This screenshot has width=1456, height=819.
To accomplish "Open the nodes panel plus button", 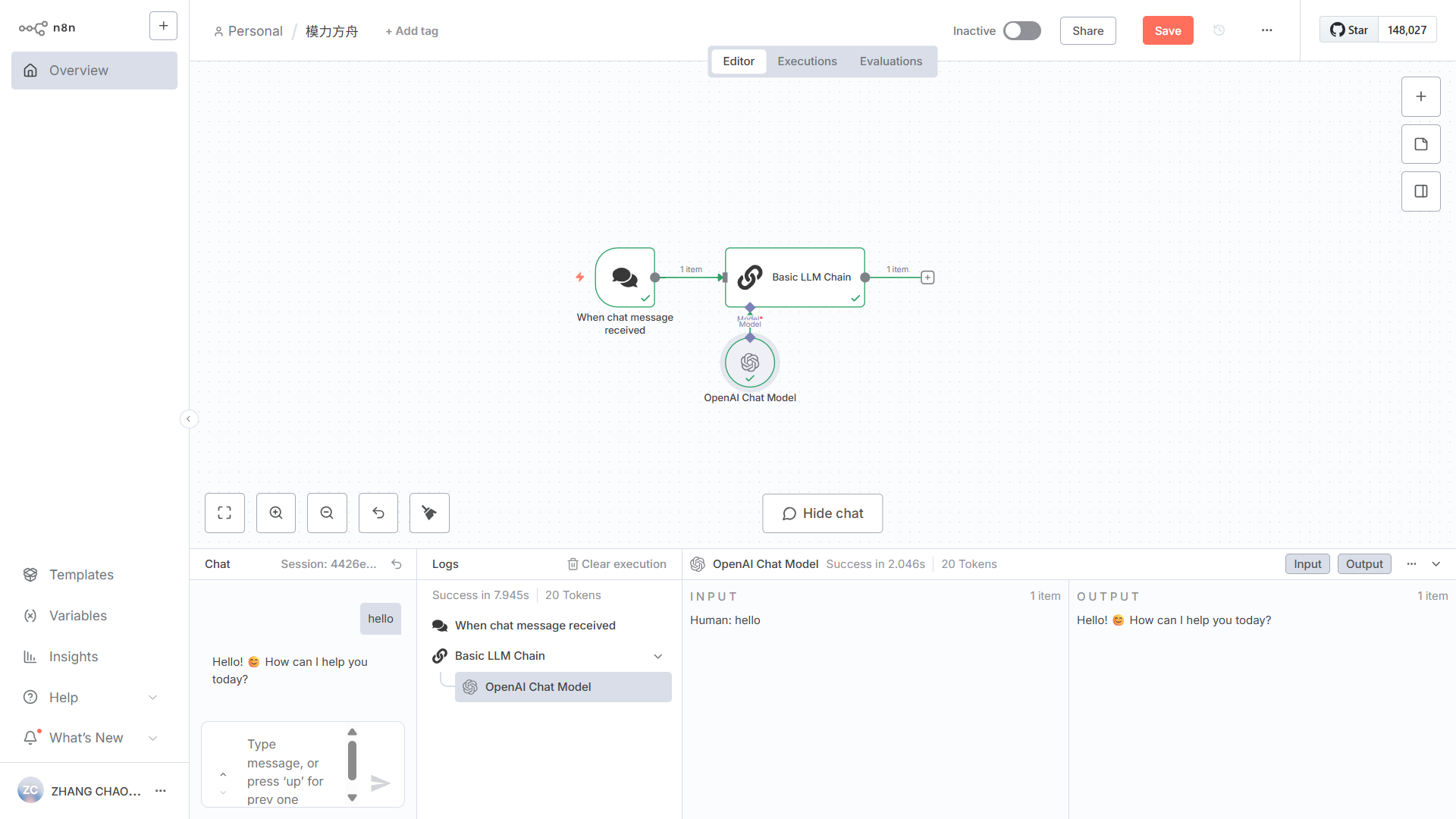I will point(1420,96).
